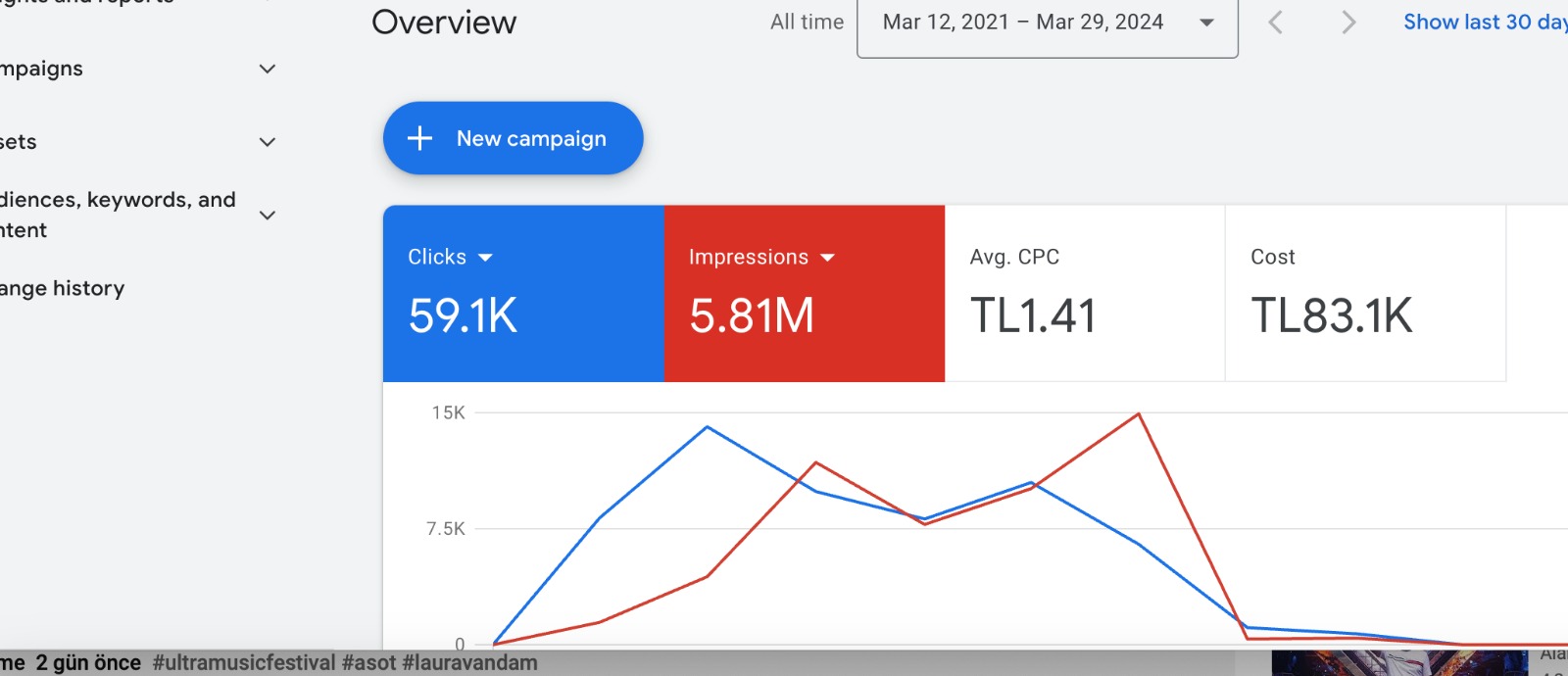This screenshot has height=676, width=1568.
Task: Click the plus icon in New campaign
Action: (x=419, y=138)
